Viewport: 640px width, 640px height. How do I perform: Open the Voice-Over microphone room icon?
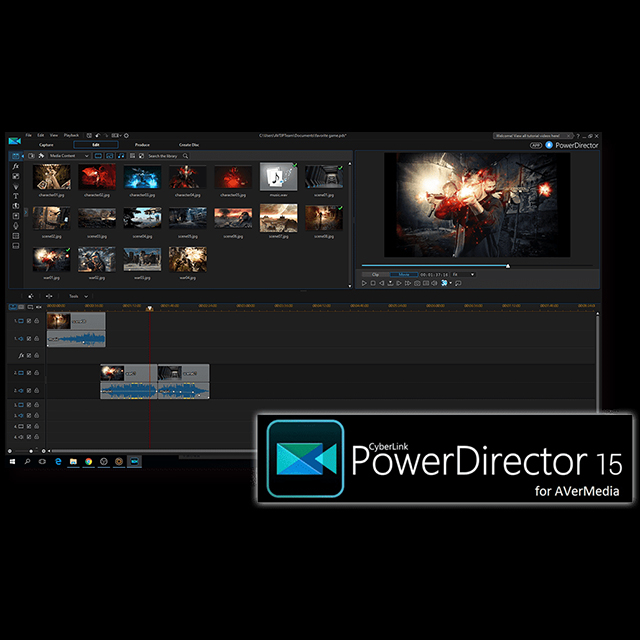click(16, 226)
